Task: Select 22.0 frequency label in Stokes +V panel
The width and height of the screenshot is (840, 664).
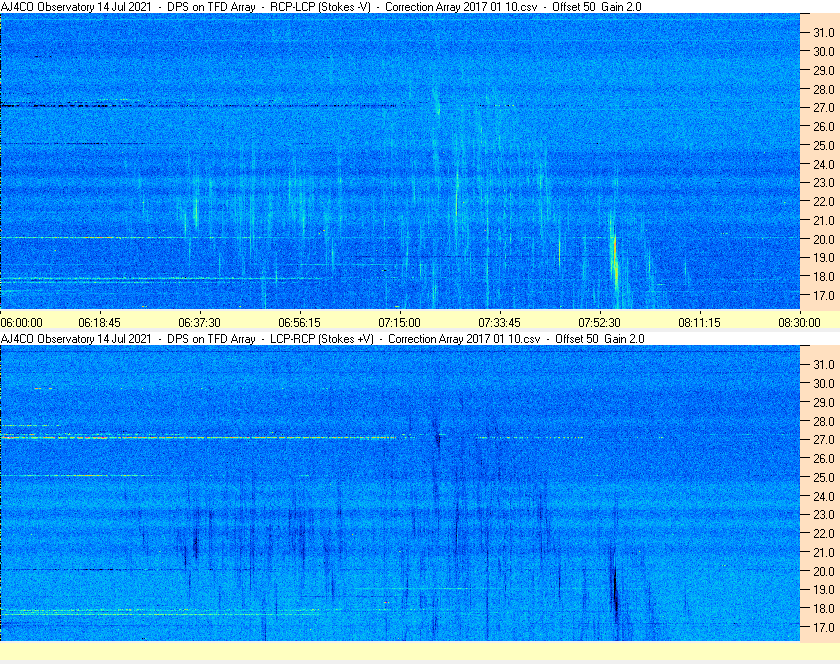Action: (824, 533)
